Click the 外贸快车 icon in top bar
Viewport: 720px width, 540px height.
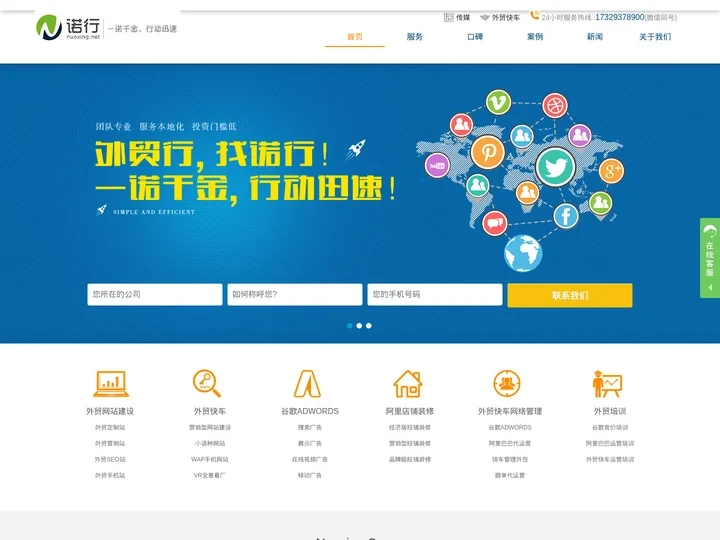[484, 17]
